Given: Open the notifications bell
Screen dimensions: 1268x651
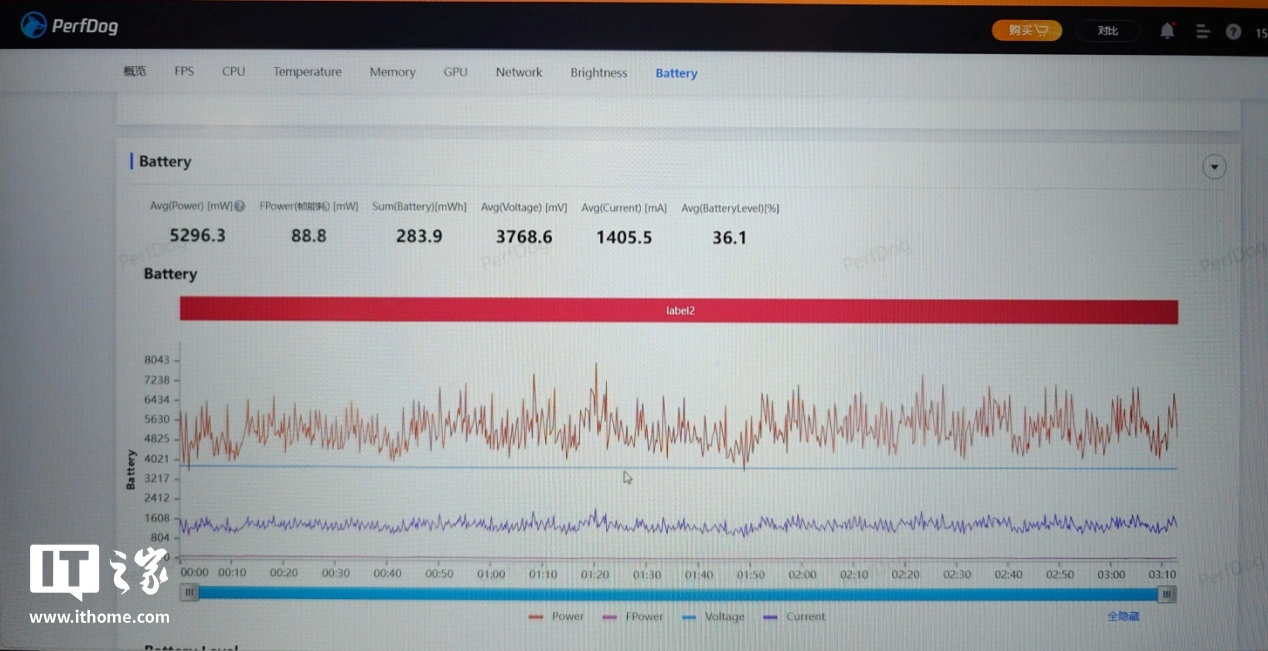Looking at the screenshot, I should 1167,31.
